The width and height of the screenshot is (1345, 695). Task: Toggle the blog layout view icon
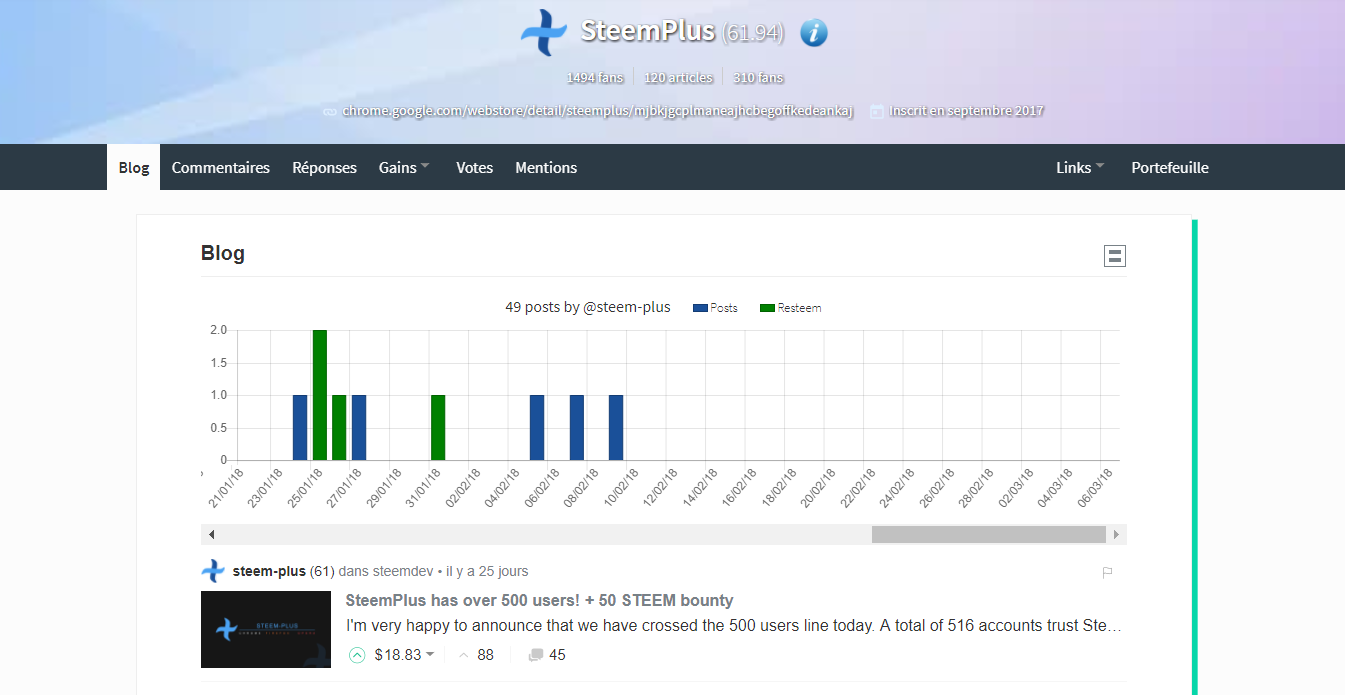(1115, 256)
